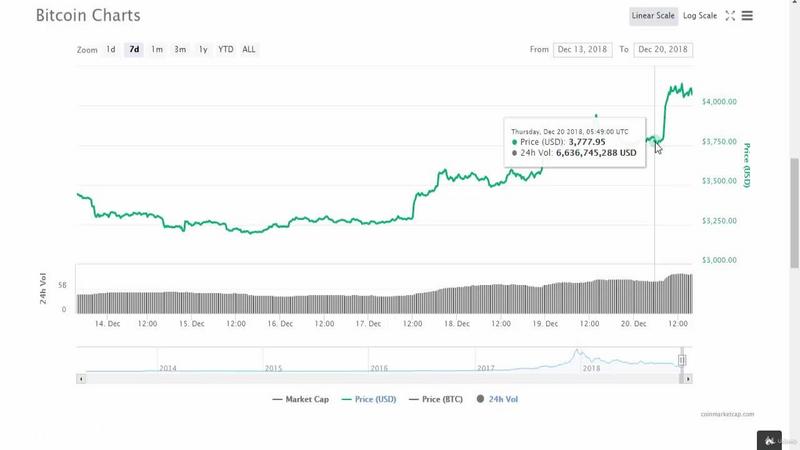The height and width of the screenshot is (450, 800).
Task: Toggle Price (USD) series in legend
Action: [369, 399]
